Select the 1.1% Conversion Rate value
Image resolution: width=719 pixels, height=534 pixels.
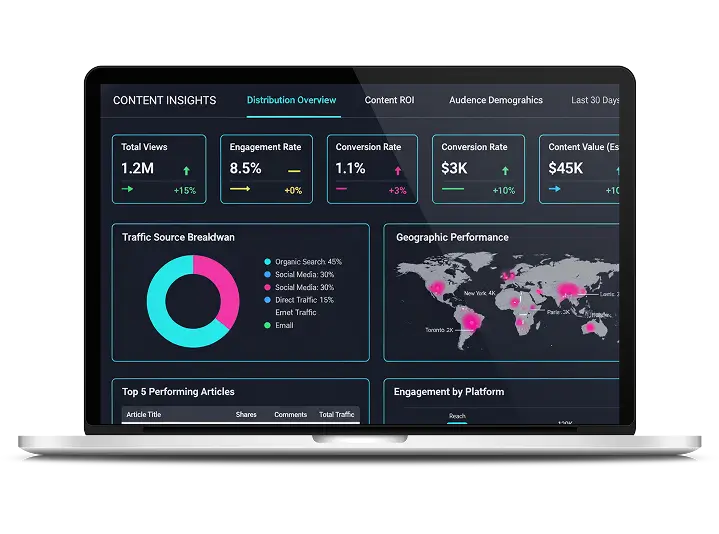pyautogui.click(x=350, y=168)
